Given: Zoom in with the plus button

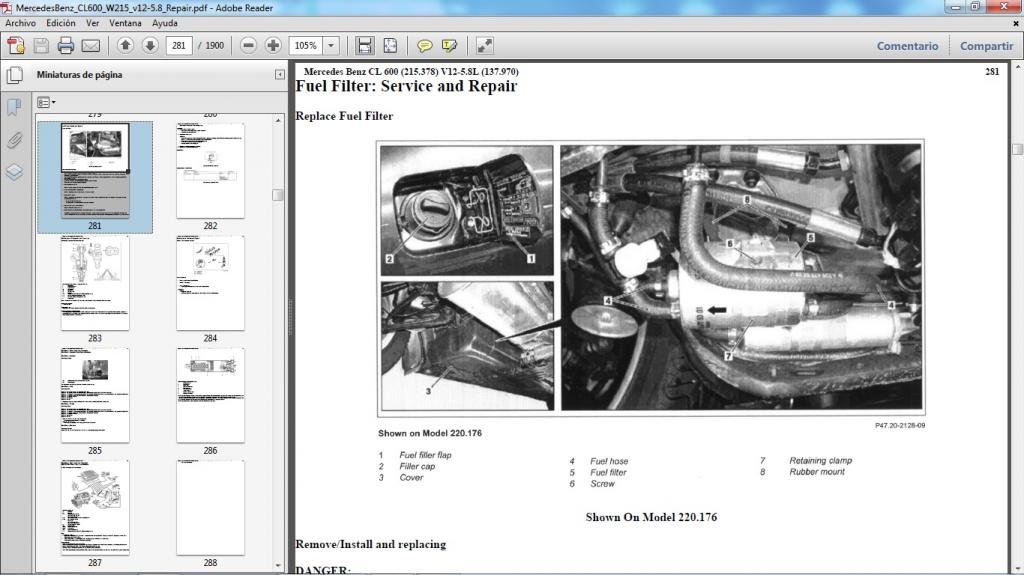Looking at the screenshot, I should coord(273,45).
